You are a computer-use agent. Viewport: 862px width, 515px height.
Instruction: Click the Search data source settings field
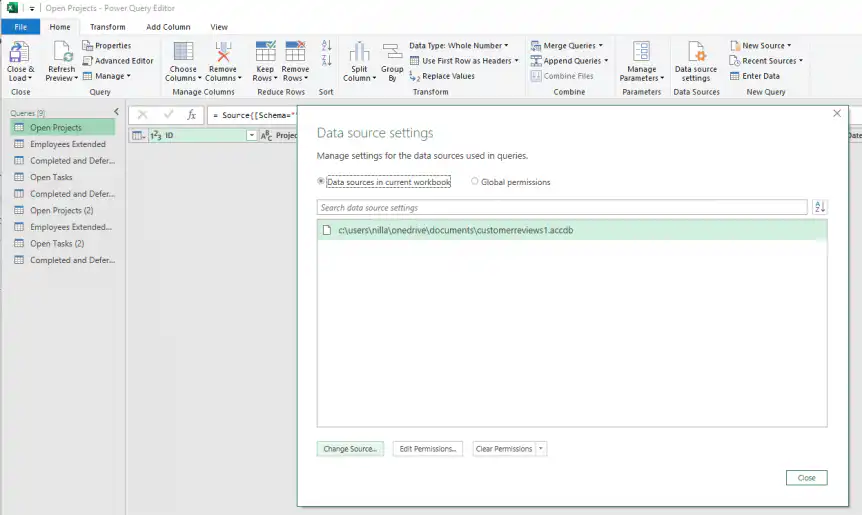click(x=562, y=207)
